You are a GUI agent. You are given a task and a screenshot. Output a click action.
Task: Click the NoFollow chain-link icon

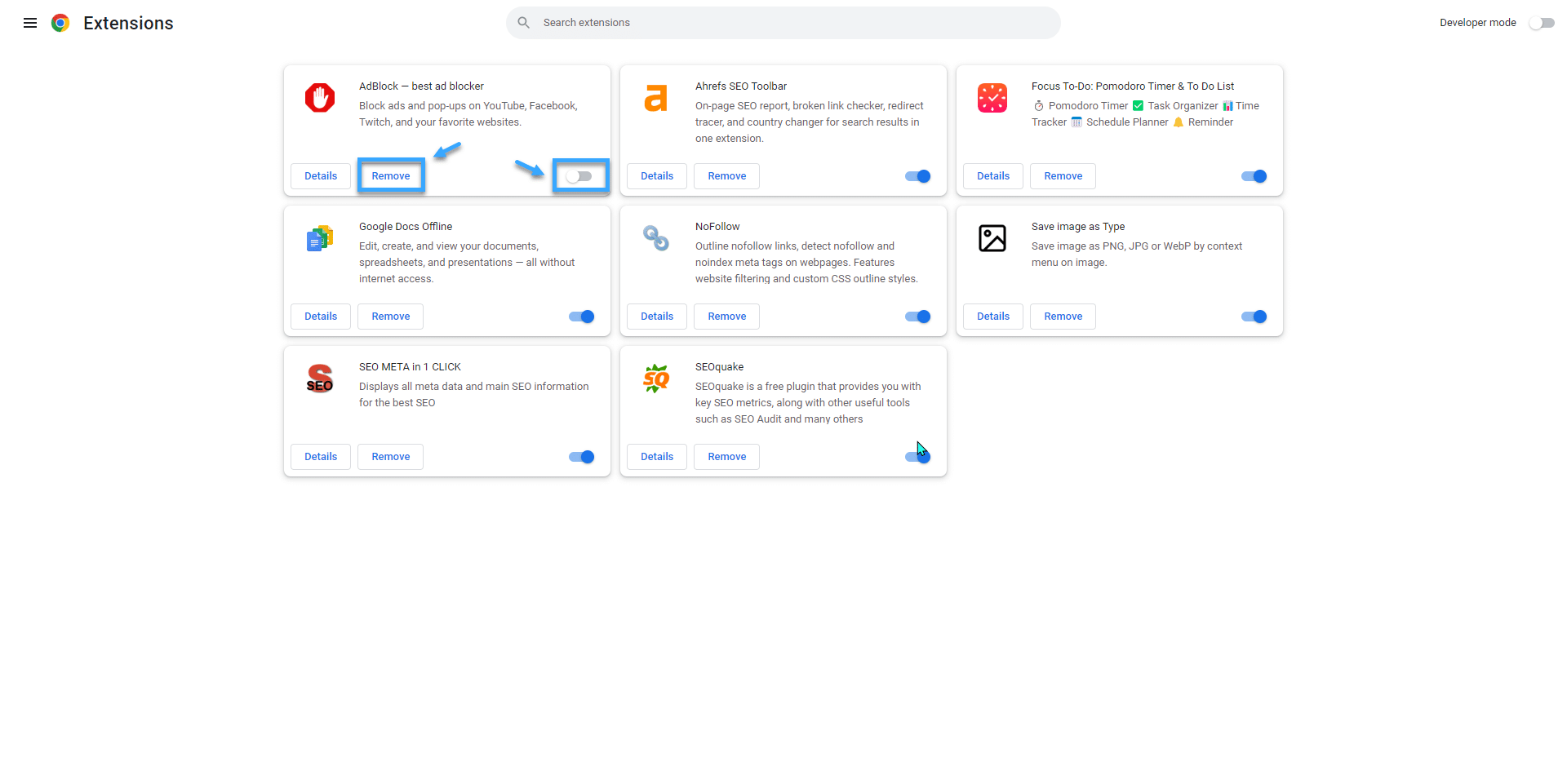(x=656, y=238)
